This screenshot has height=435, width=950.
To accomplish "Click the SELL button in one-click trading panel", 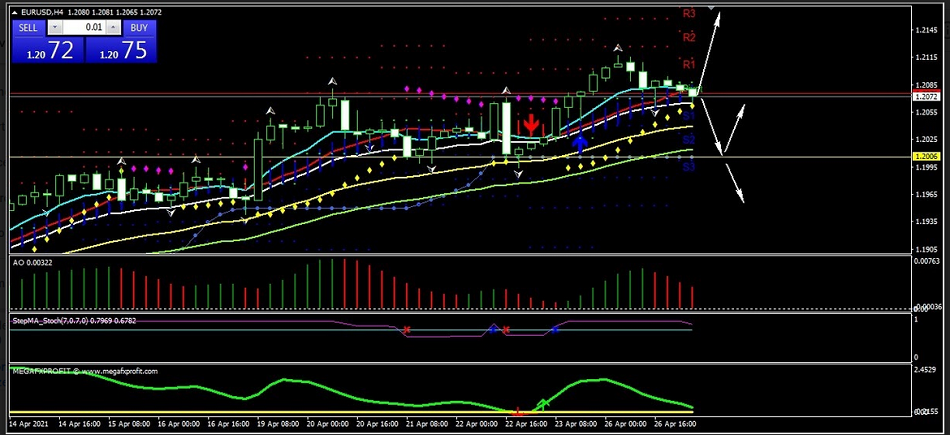I will pyautogui.click(x=28, y=28).
